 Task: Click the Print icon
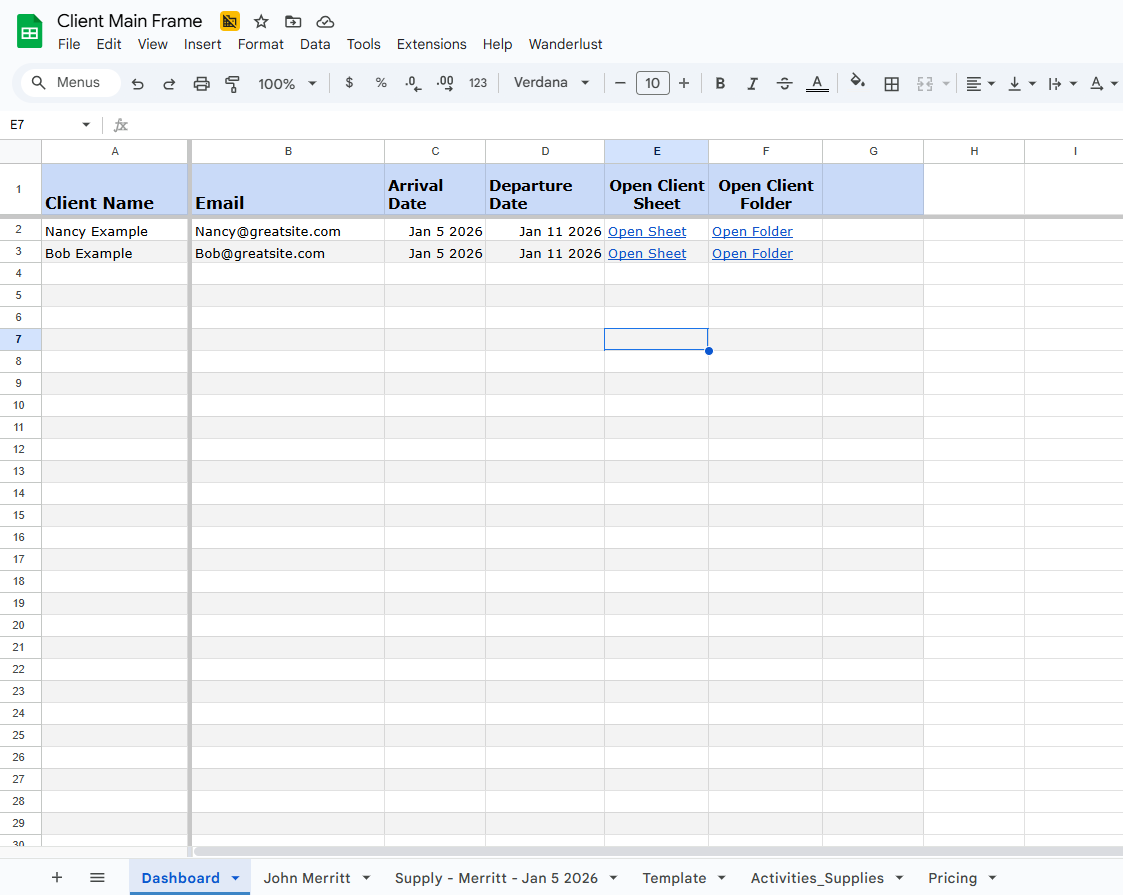pos(201,84)
